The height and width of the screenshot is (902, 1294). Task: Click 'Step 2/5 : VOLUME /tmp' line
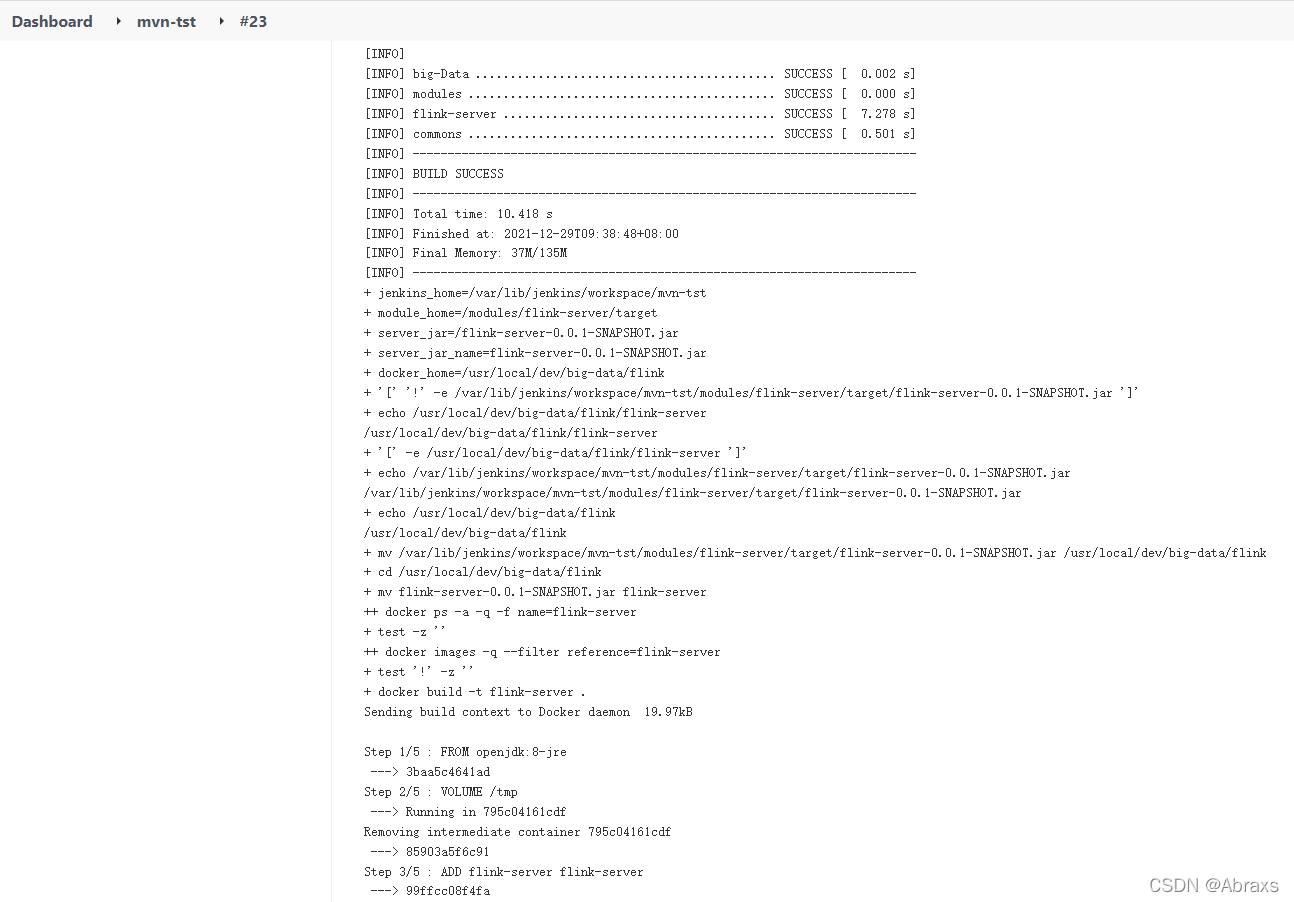click(441, 792)
